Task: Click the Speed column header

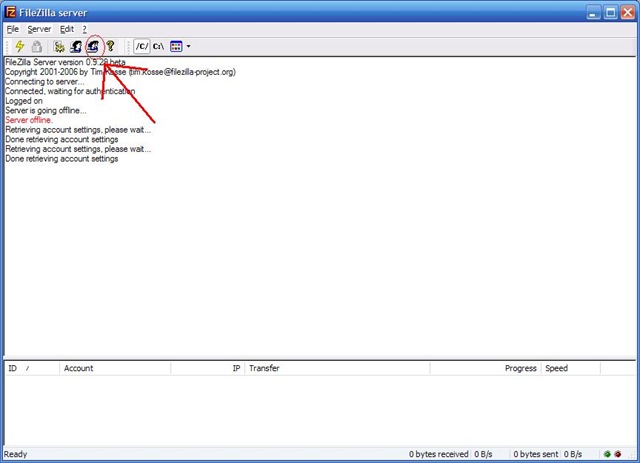Action: (x=571, y=368)
